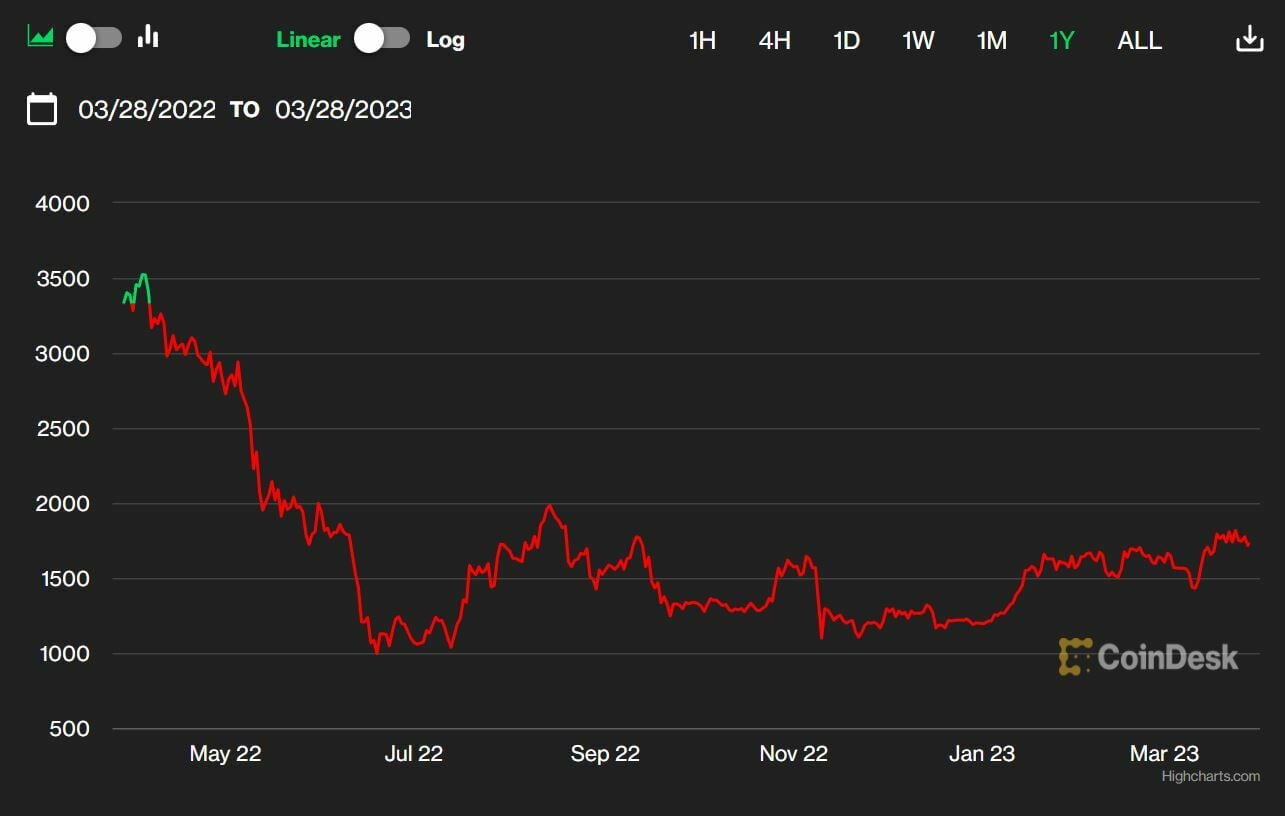This screenshot has height=816, width=1285.
Task: Click the 2500 y-axis label
Action: click(62, 429)
